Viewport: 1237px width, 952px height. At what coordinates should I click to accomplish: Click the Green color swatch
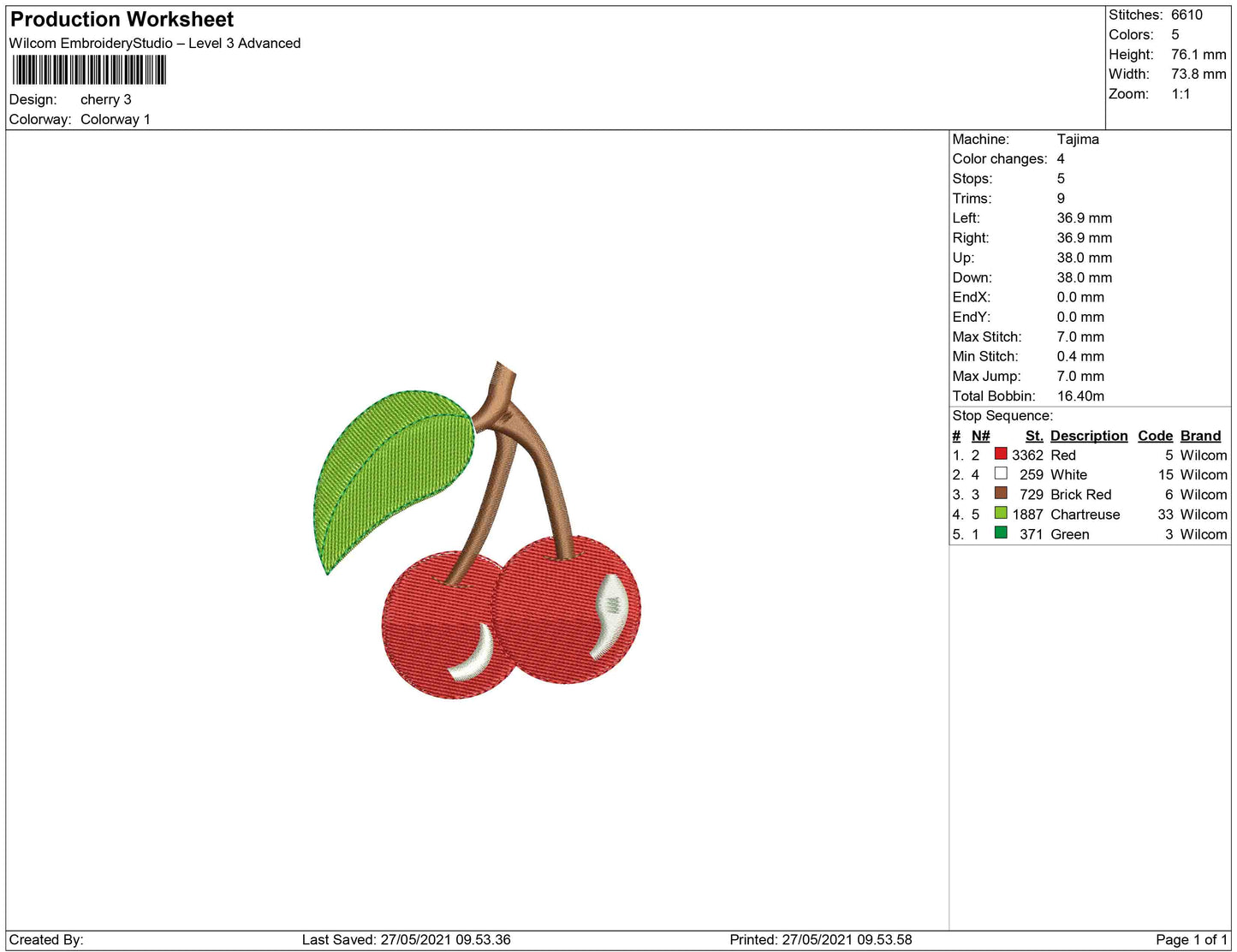[1001, 533]
